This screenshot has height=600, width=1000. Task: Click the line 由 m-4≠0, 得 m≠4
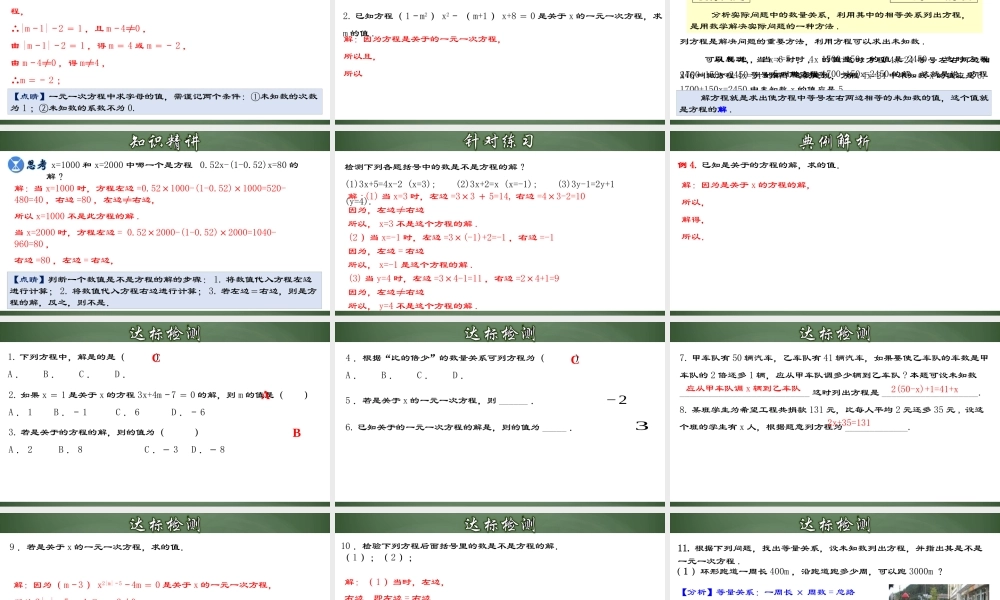click(x=58, y=63)
